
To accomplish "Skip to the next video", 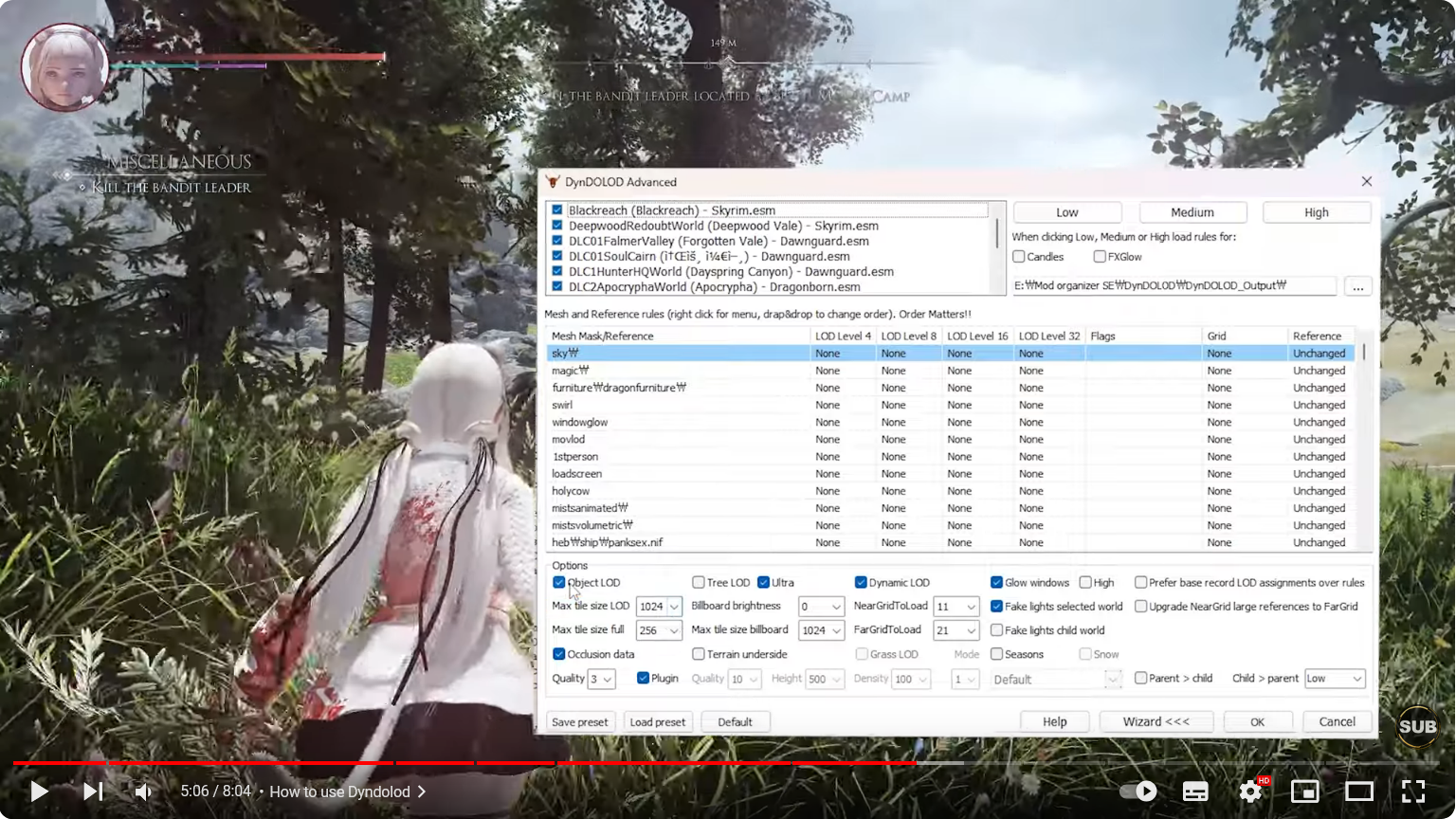I will (x=93, y=792).
